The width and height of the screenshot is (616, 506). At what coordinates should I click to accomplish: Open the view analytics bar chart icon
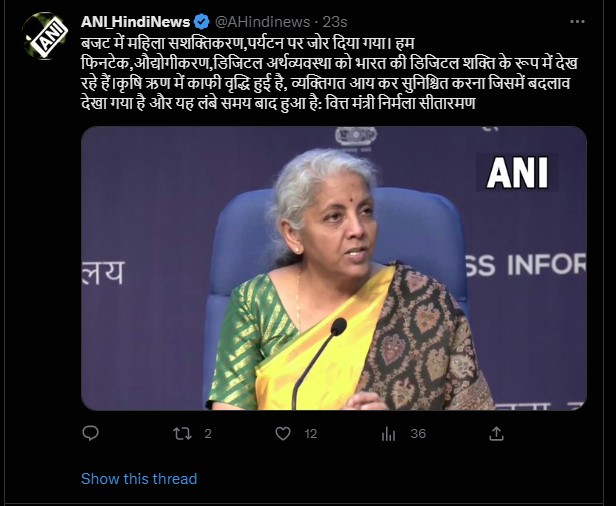(388, 434)
